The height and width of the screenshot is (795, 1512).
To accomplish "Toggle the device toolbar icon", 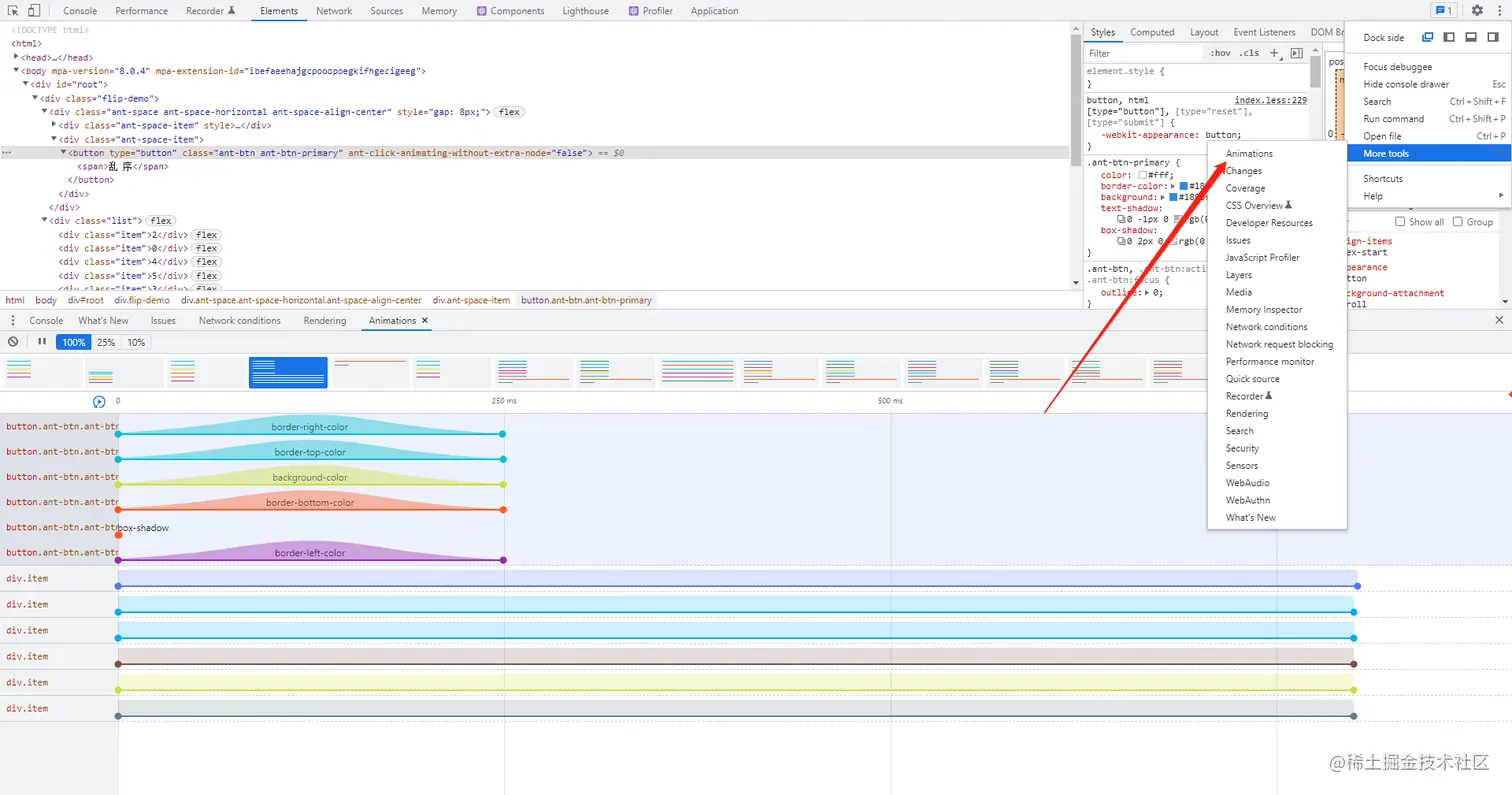I will [x=33, y=11].
